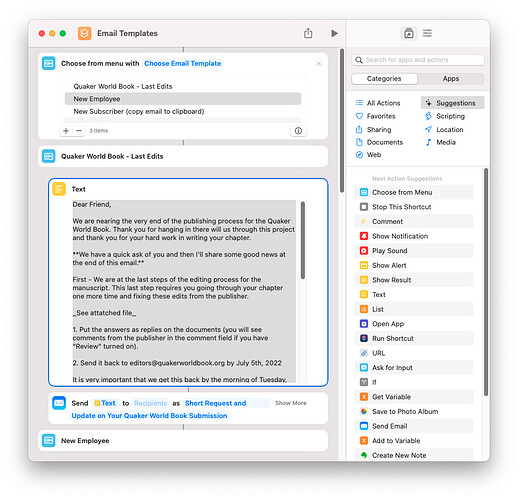Select the Web category

pyautogui.click(x=368, y=155)
